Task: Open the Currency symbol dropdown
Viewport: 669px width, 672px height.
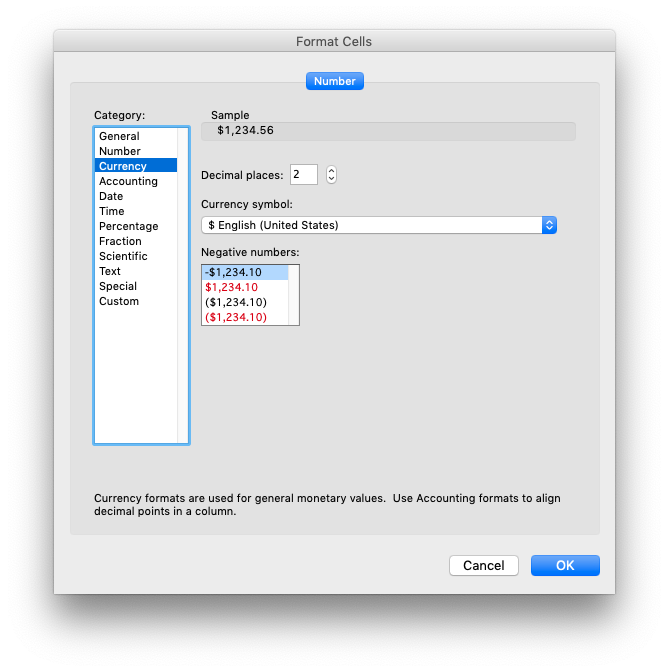Action: 379,225
